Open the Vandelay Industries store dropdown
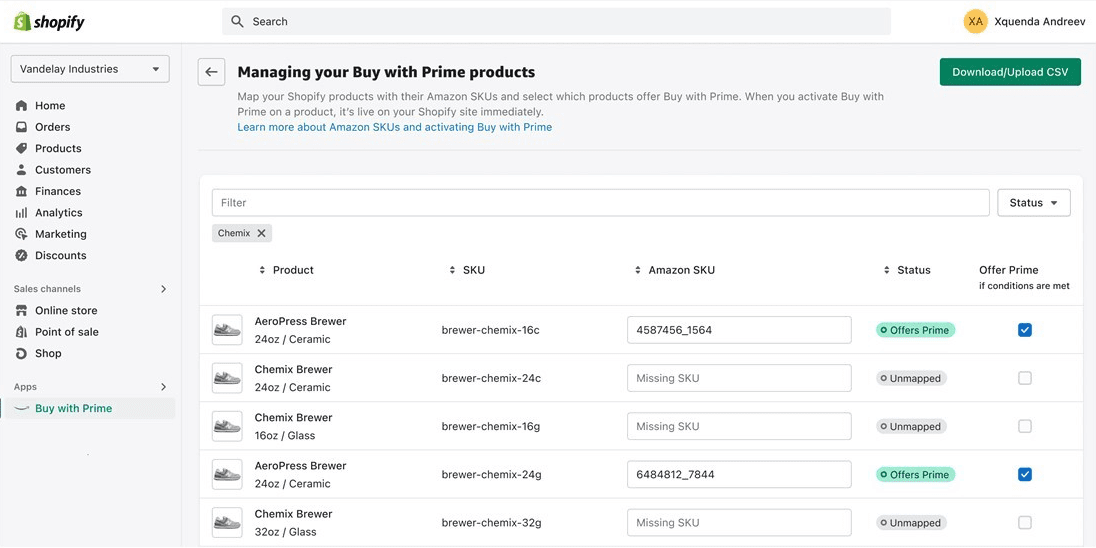 coord(90,69)
